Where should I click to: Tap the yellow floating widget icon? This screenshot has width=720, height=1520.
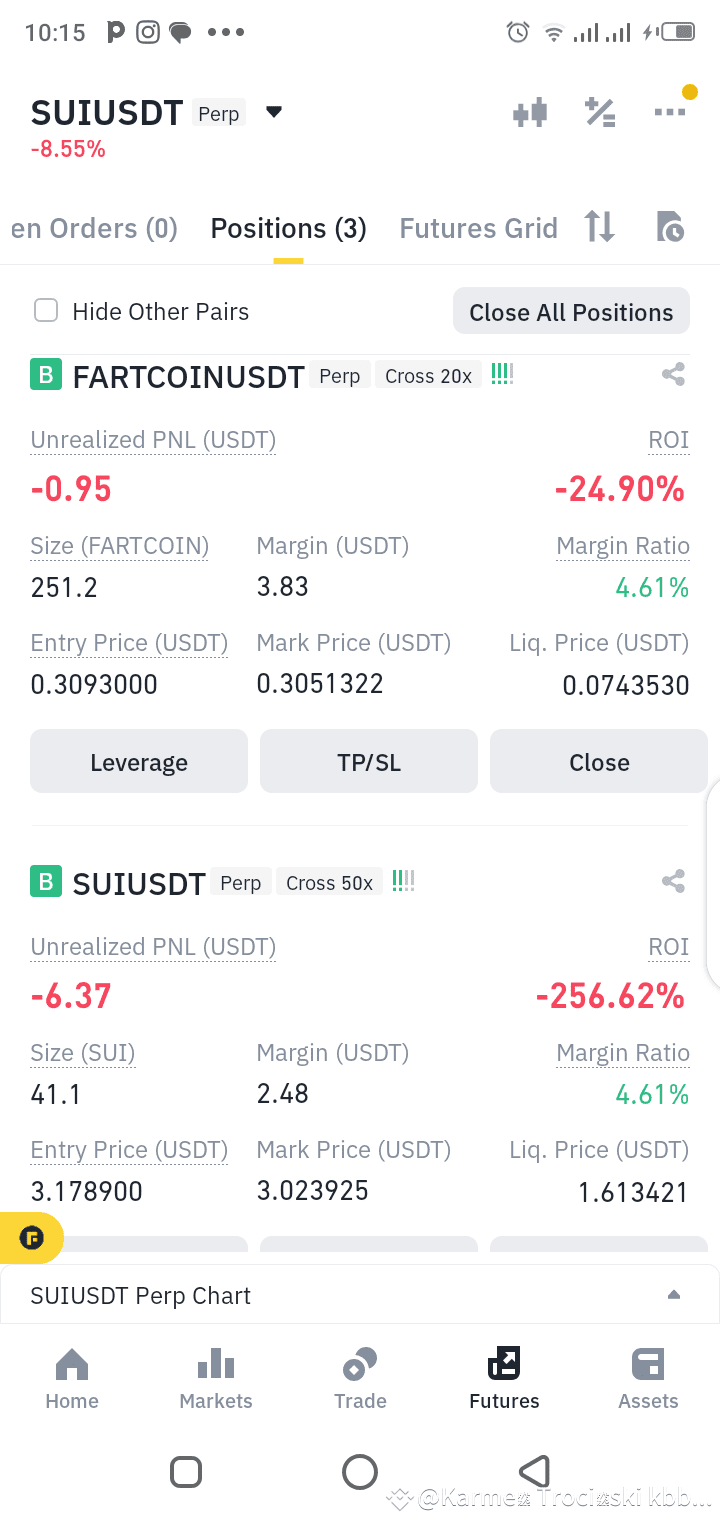pos(31,1239)
